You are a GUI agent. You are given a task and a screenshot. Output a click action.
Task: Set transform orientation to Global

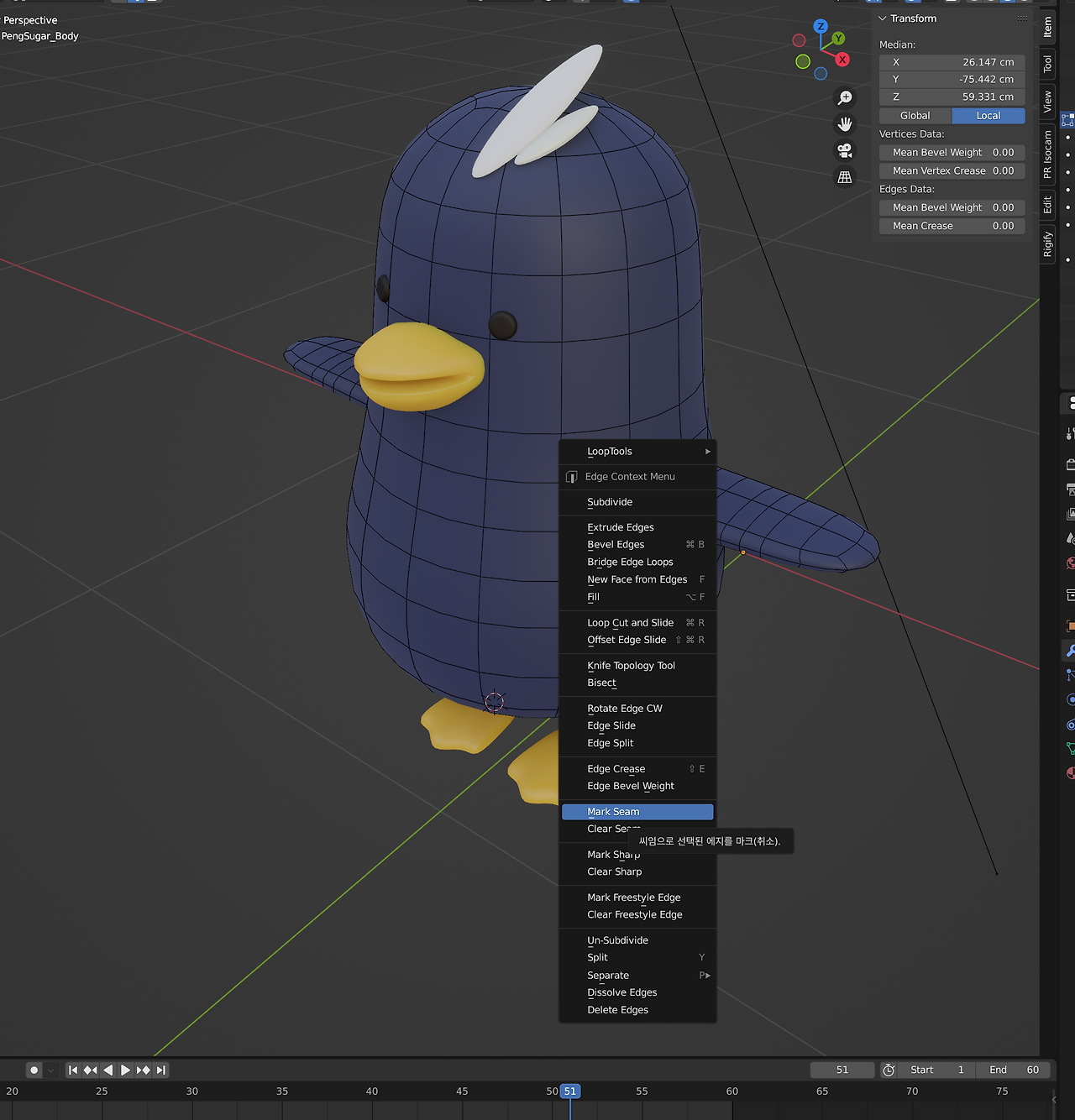coord(915,116)
